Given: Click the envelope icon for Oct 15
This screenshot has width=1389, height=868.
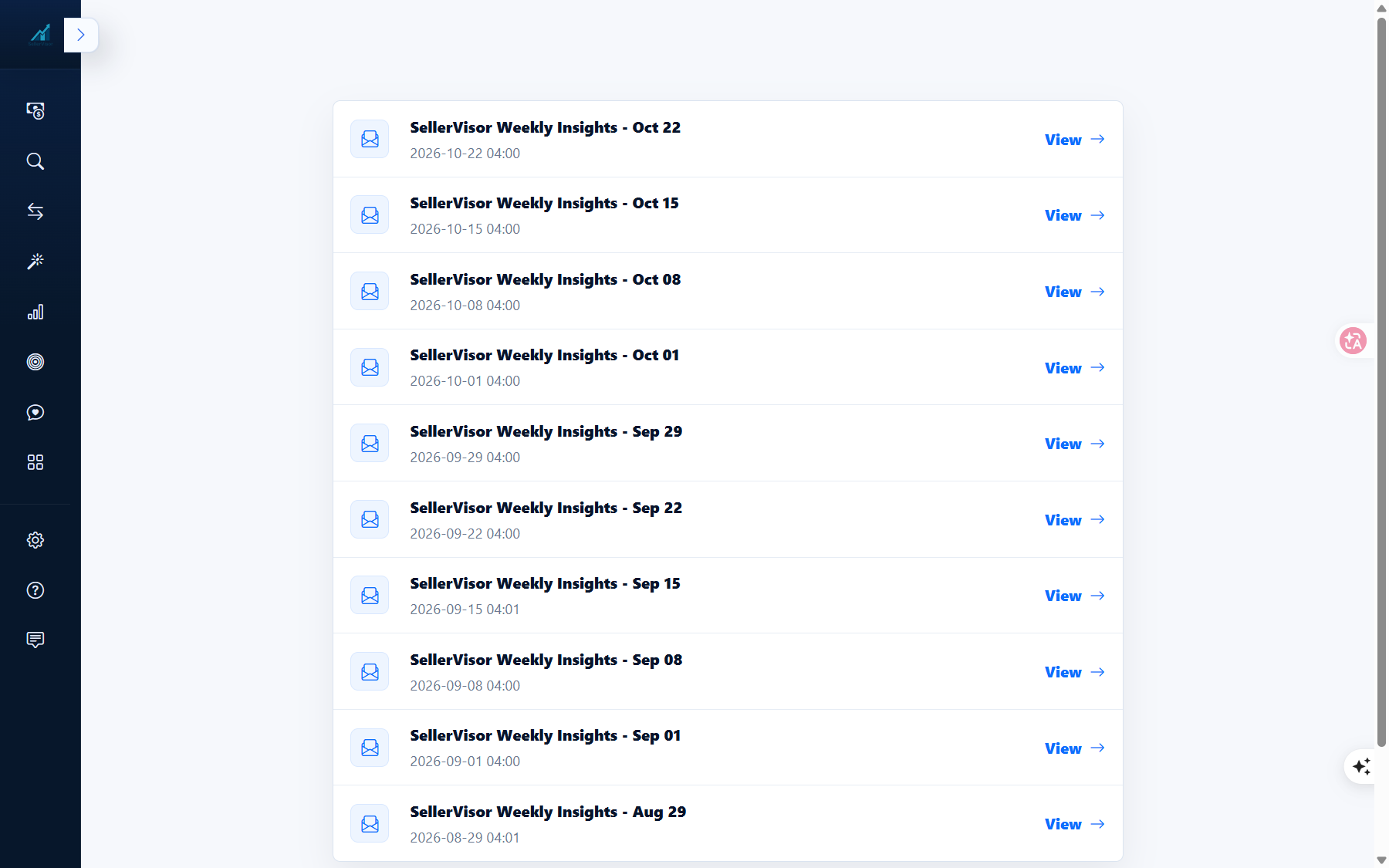Looking at the screenshot, I should click(370, 214).
